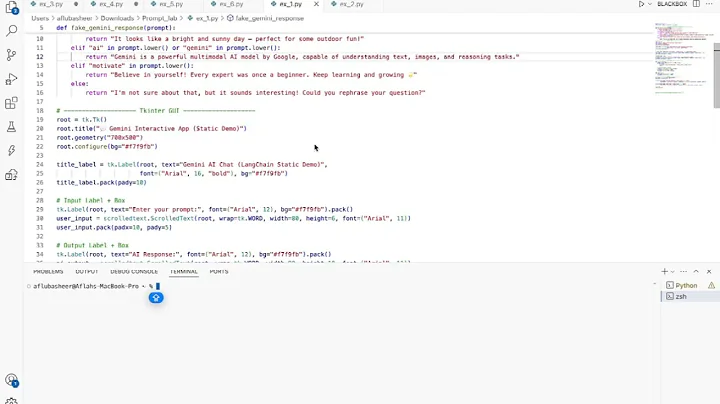Open the Source Control view
The width and height of the screenshot is (720, 404).
pos(11,55)
